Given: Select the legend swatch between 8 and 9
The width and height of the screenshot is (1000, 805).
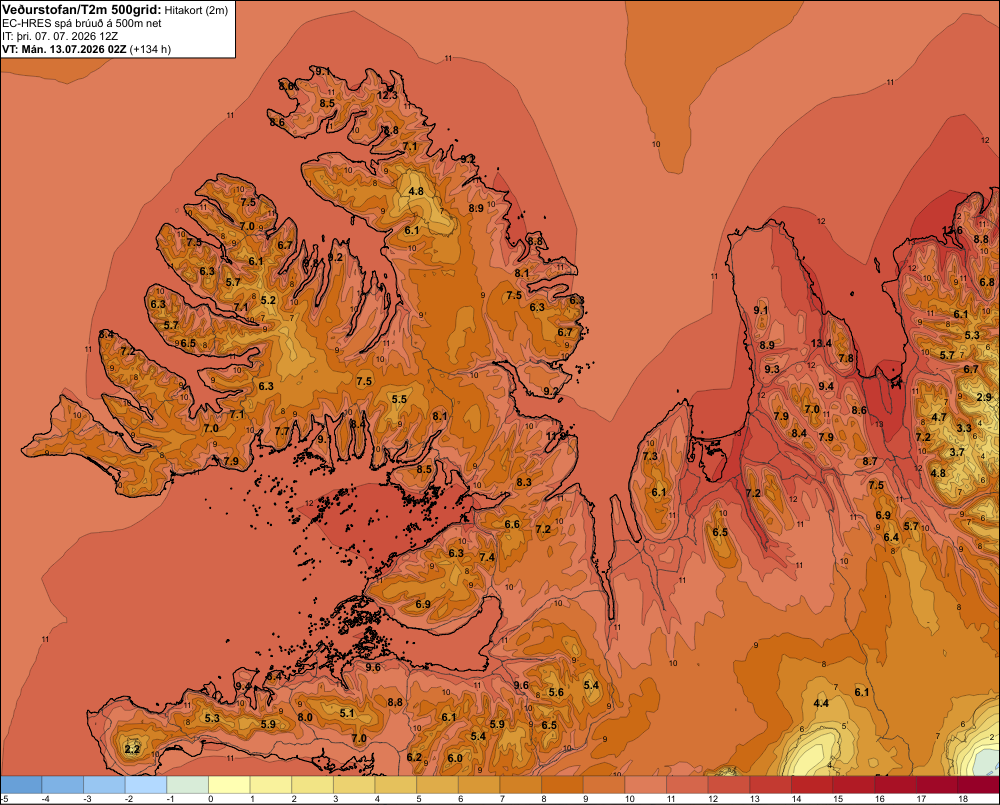Looking at the screenshot, I should coord(562,784).
